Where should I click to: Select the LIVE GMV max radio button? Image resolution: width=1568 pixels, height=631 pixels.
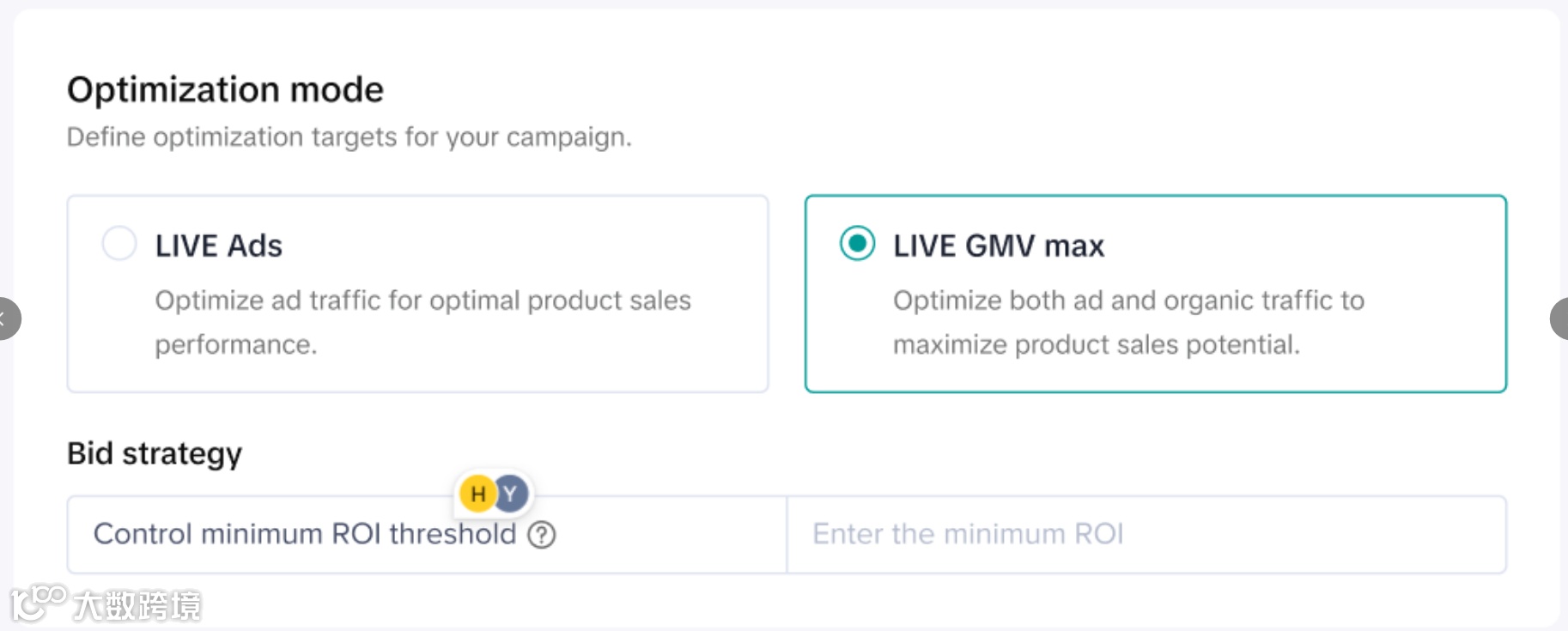pos(857,244)
